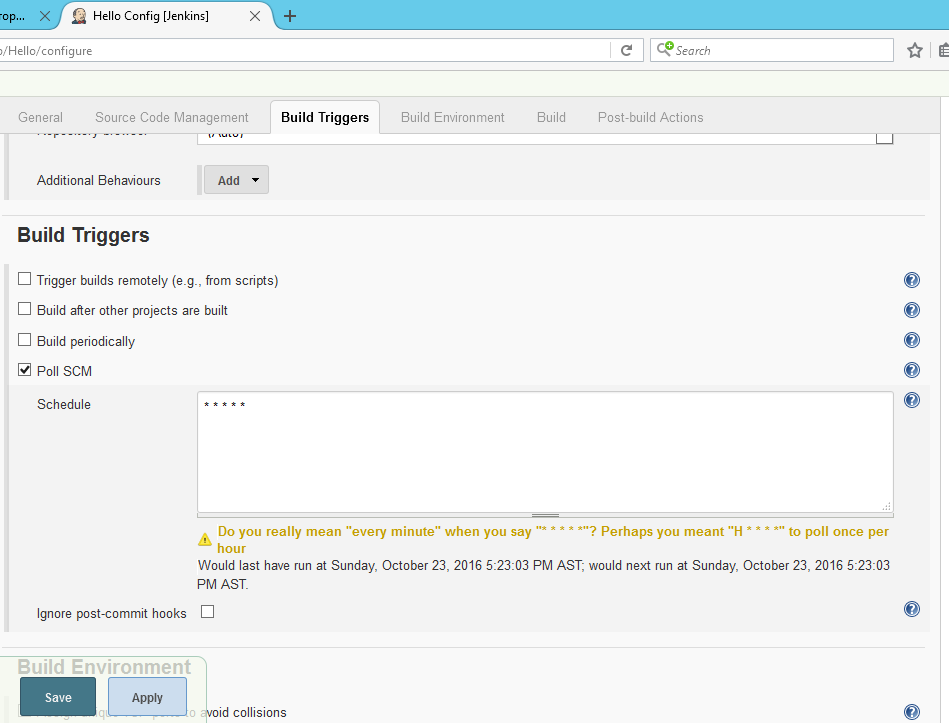
Task: Open help icon in Build Environment section
Action: tap(911, 712)
